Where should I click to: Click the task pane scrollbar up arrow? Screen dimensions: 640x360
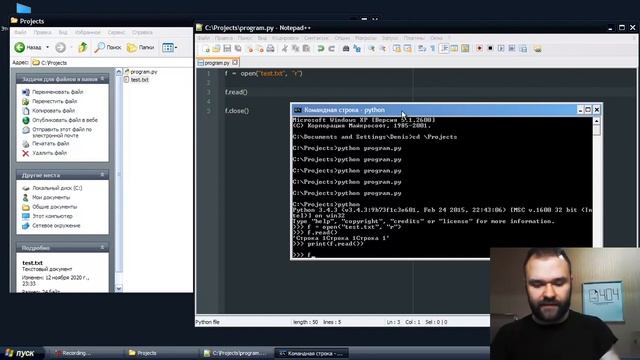click(119, 72)
